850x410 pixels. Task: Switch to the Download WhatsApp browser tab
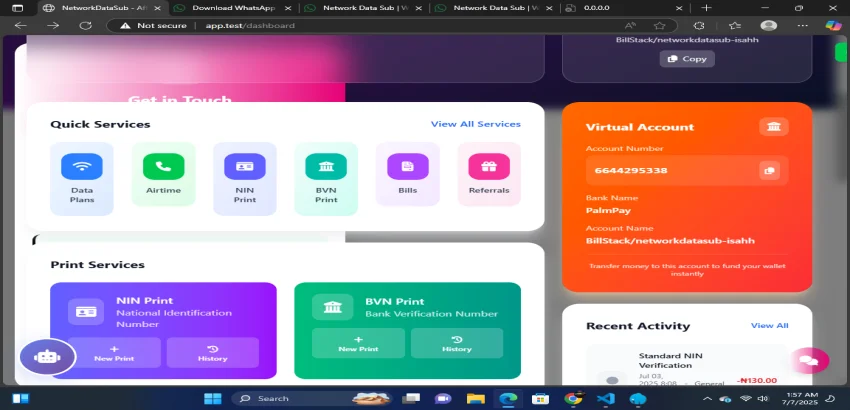click(x=232, y=8)
